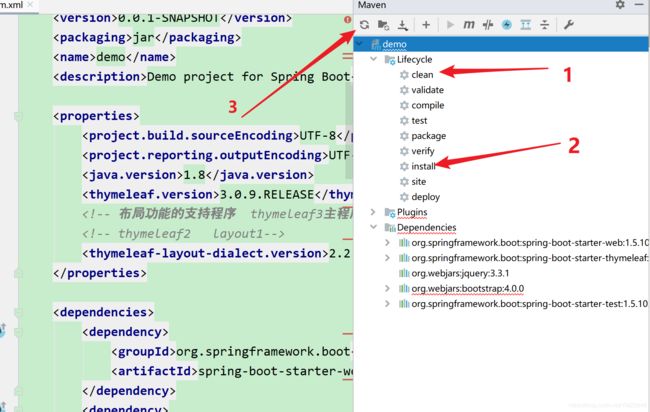Select the deploy lifecycle goal
The image size is (650, 412).
tap(426, 197)
